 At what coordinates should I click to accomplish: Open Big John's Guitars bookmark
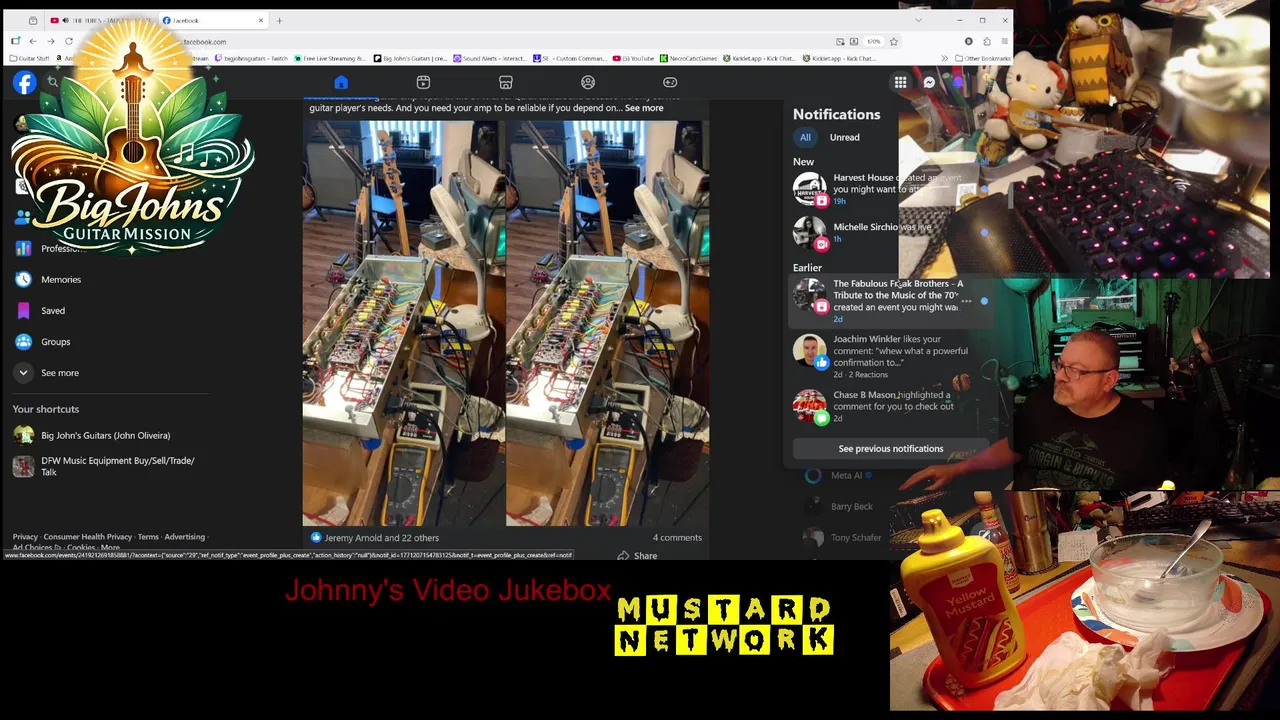[x=410, y=58]
